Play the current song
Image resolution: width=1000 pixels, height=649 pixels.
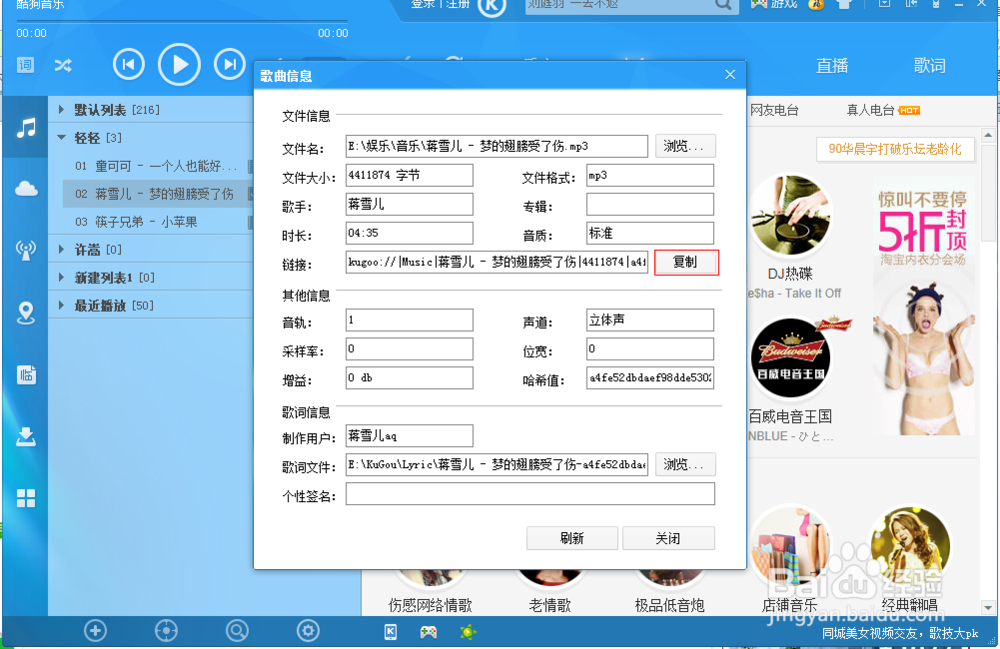pyautogui.click(x=179, y=64)
